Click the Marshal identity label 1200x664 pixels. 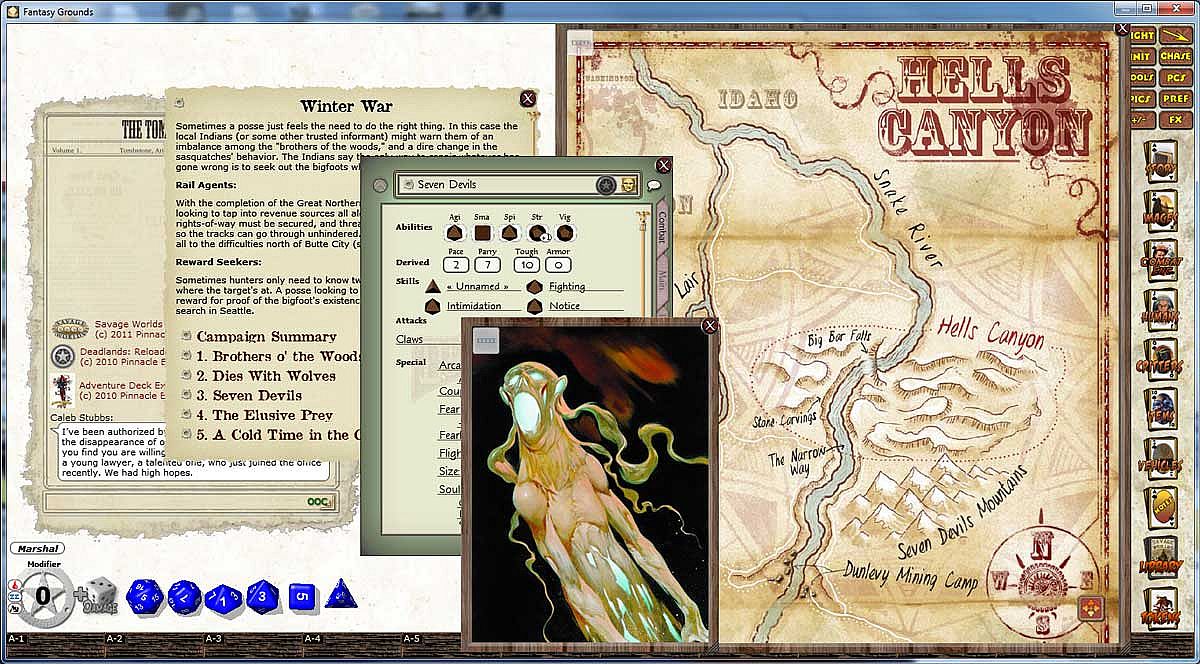[x=37, y=548]
